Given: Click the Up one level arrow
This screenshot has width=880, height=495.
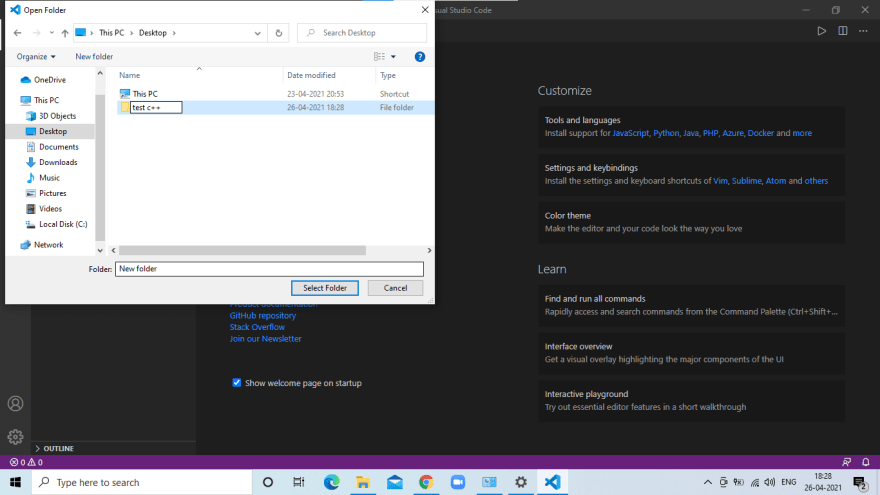Looking at the screenshot, I should tap(65, 33).
